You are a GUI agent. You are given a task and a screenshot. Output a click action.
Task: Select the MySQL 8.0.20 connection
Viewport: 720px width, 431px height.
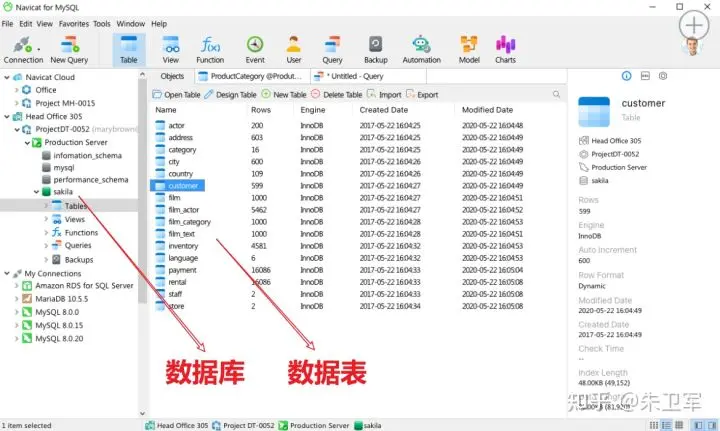pyautogui.click(x=53, y=339)
